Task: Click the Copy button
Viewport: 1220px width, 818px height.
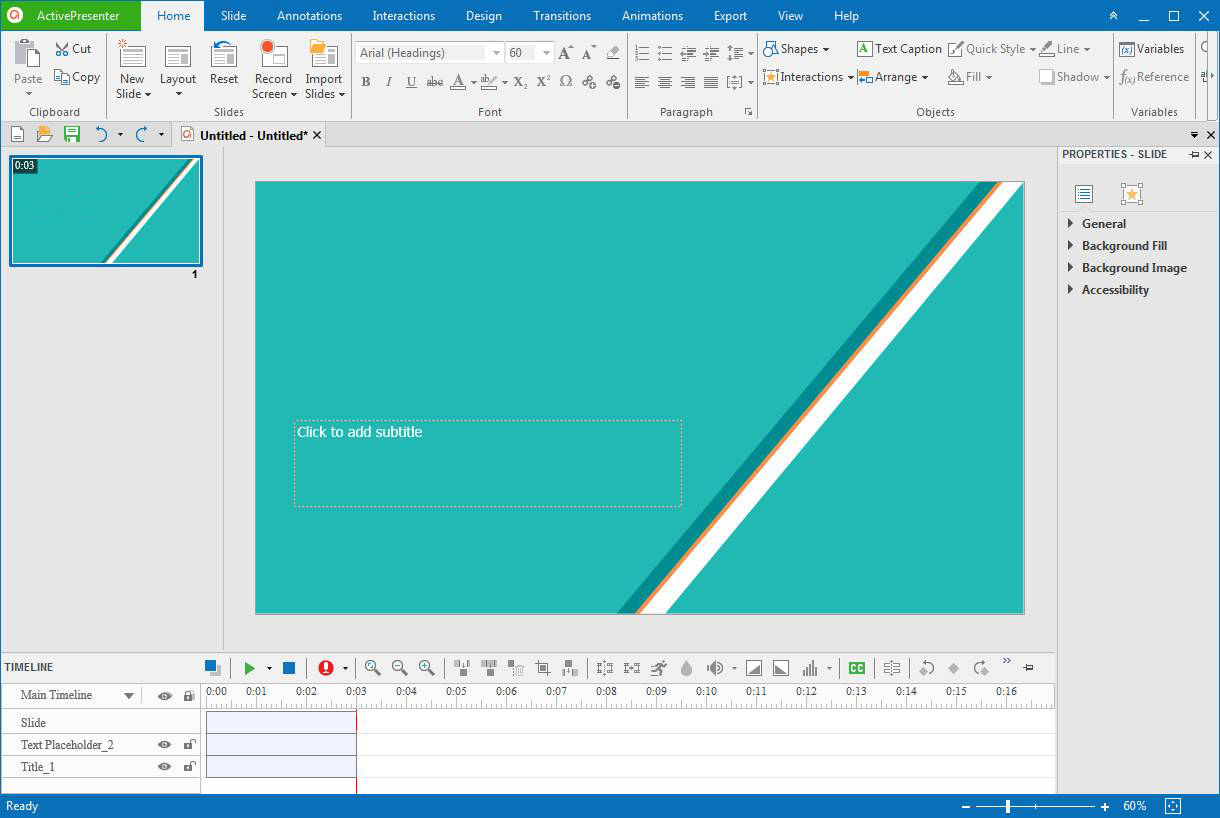Action: coord(77,77)
